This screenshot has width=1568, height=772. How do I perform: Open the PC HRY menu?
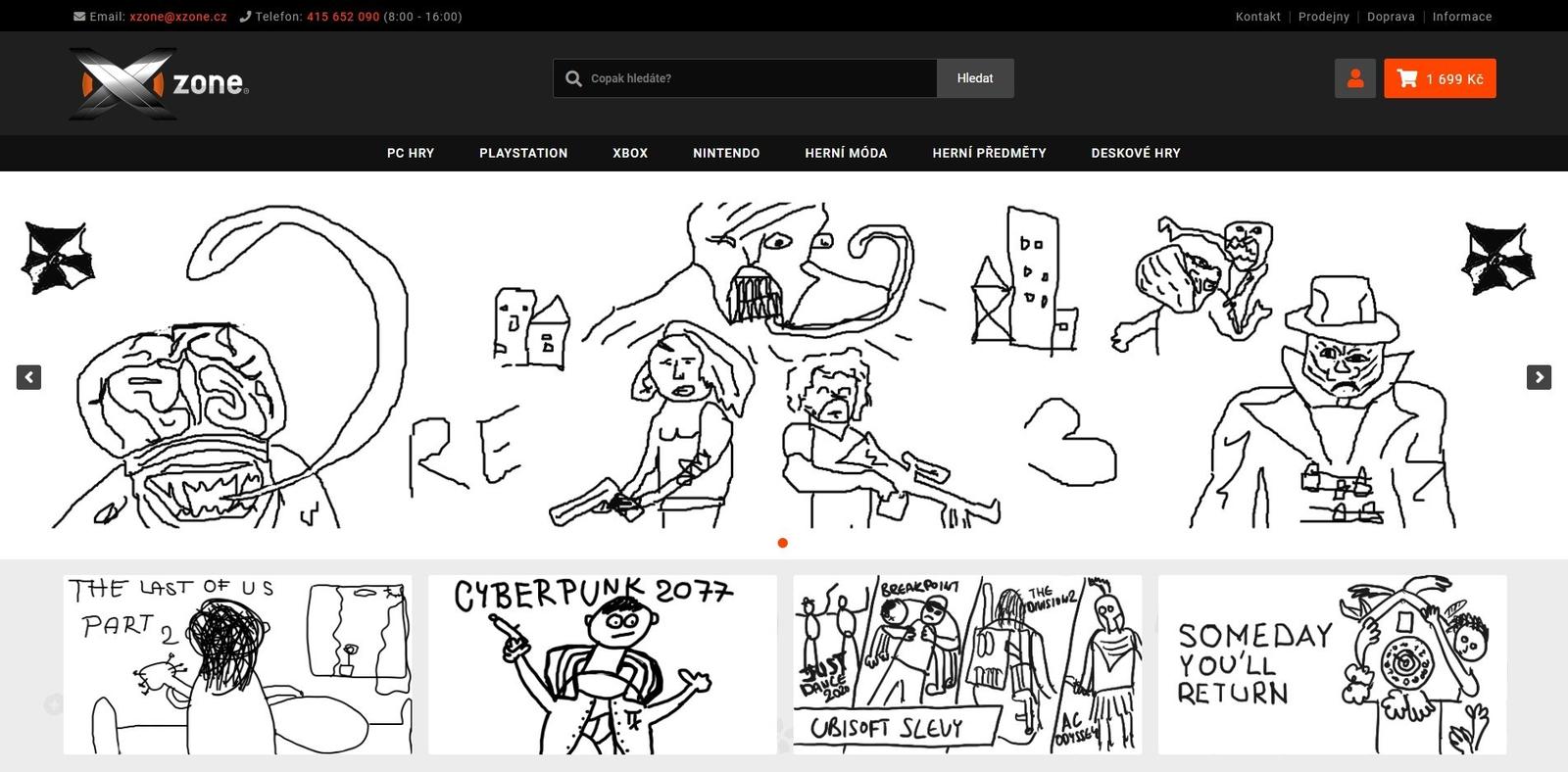point(410,153)
